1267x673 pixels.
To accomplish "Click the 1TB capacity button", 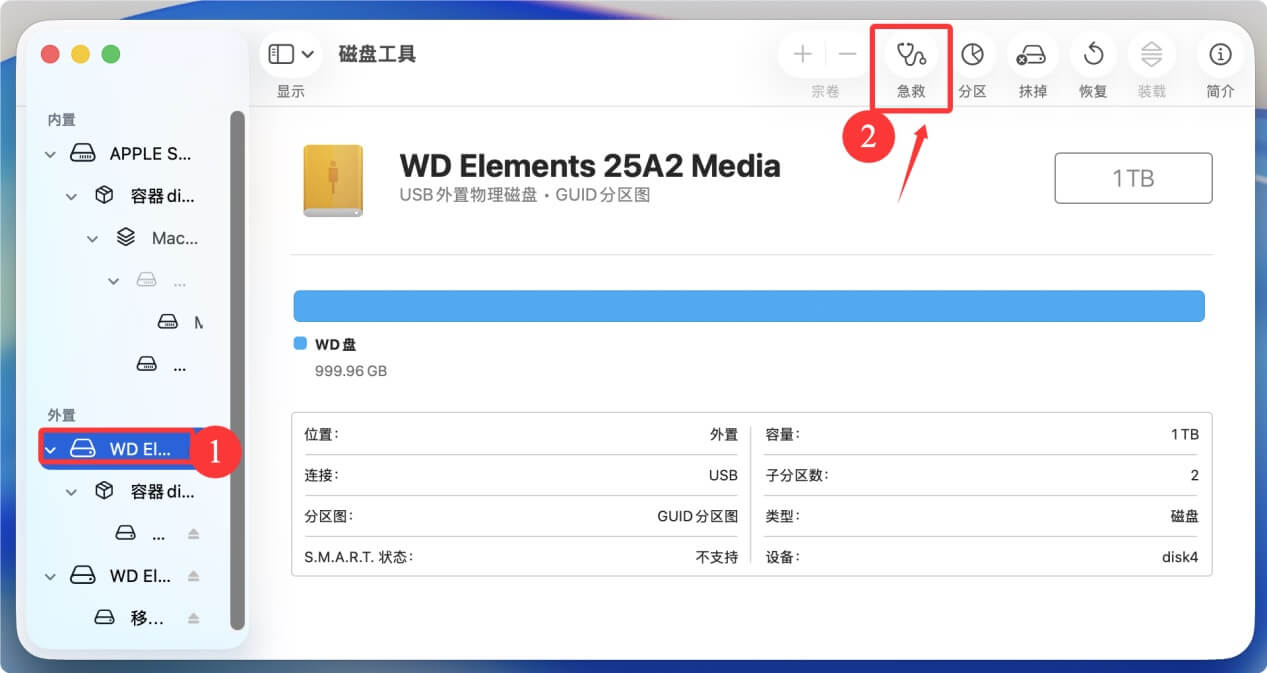I will [1133, 177].
